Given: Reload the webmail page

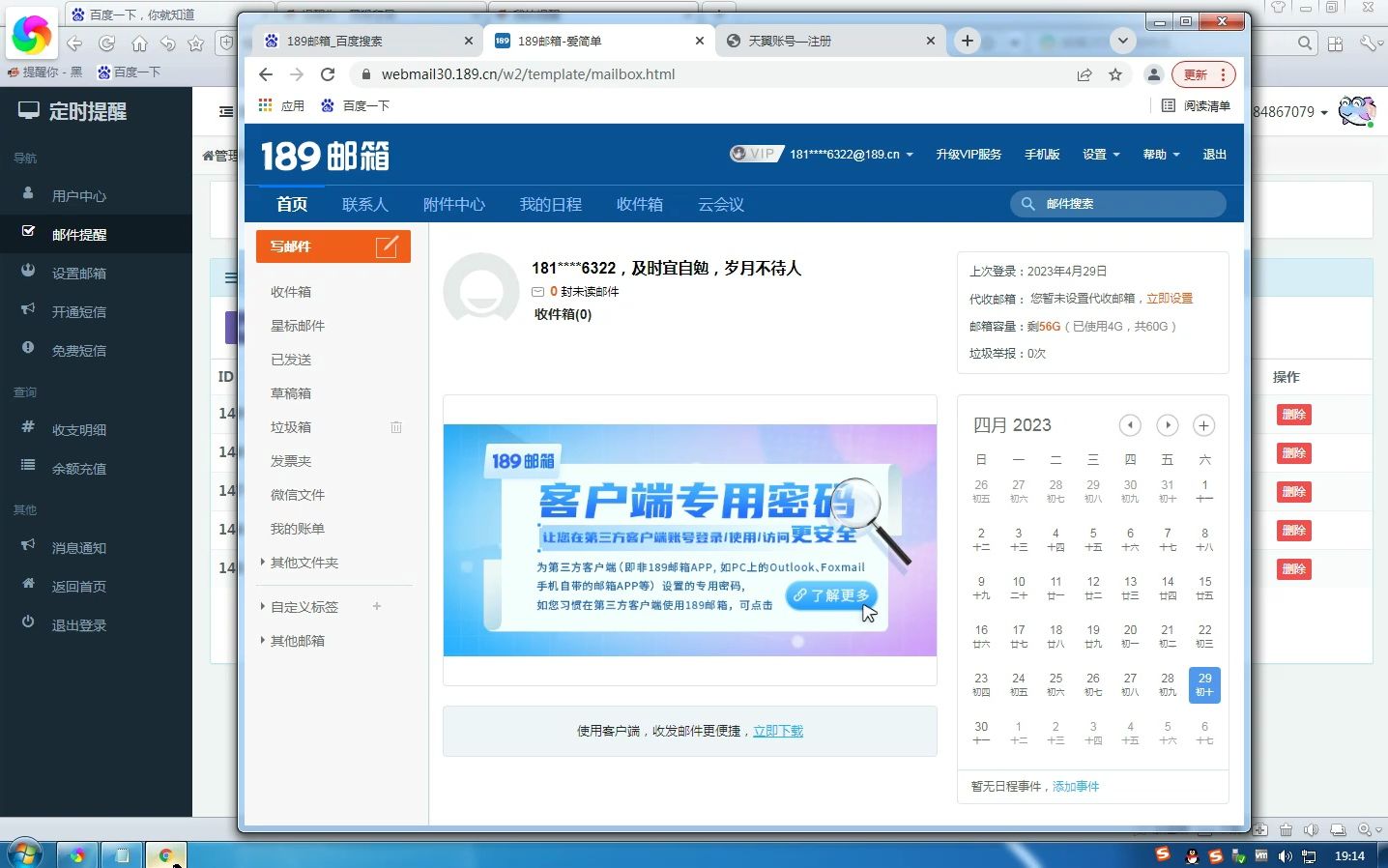Looking at the screenshot, I should tap(328, 74).
